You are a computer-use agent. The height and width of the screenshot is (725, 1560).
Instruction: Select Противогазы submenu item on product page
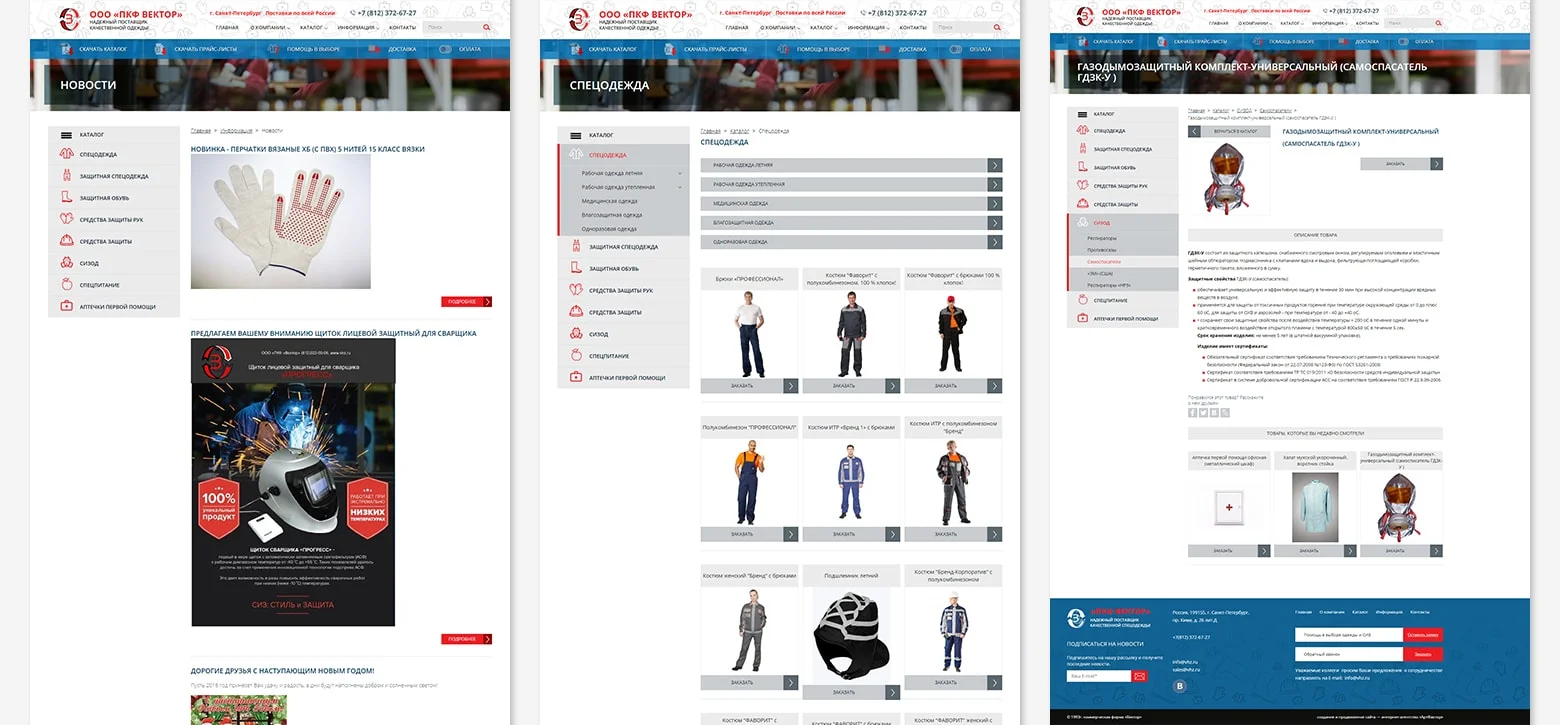point(1101,250)
